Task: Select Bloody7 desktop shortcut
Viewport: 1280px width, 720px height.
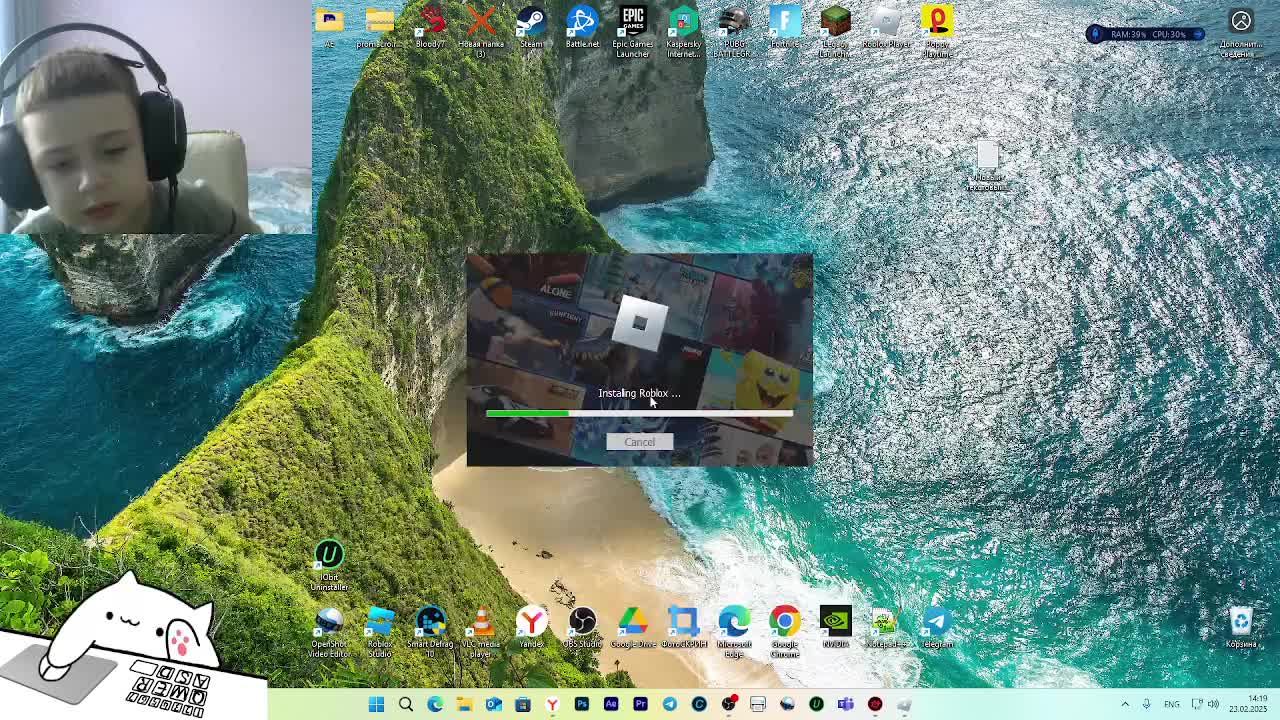Action: pos(430,27)
